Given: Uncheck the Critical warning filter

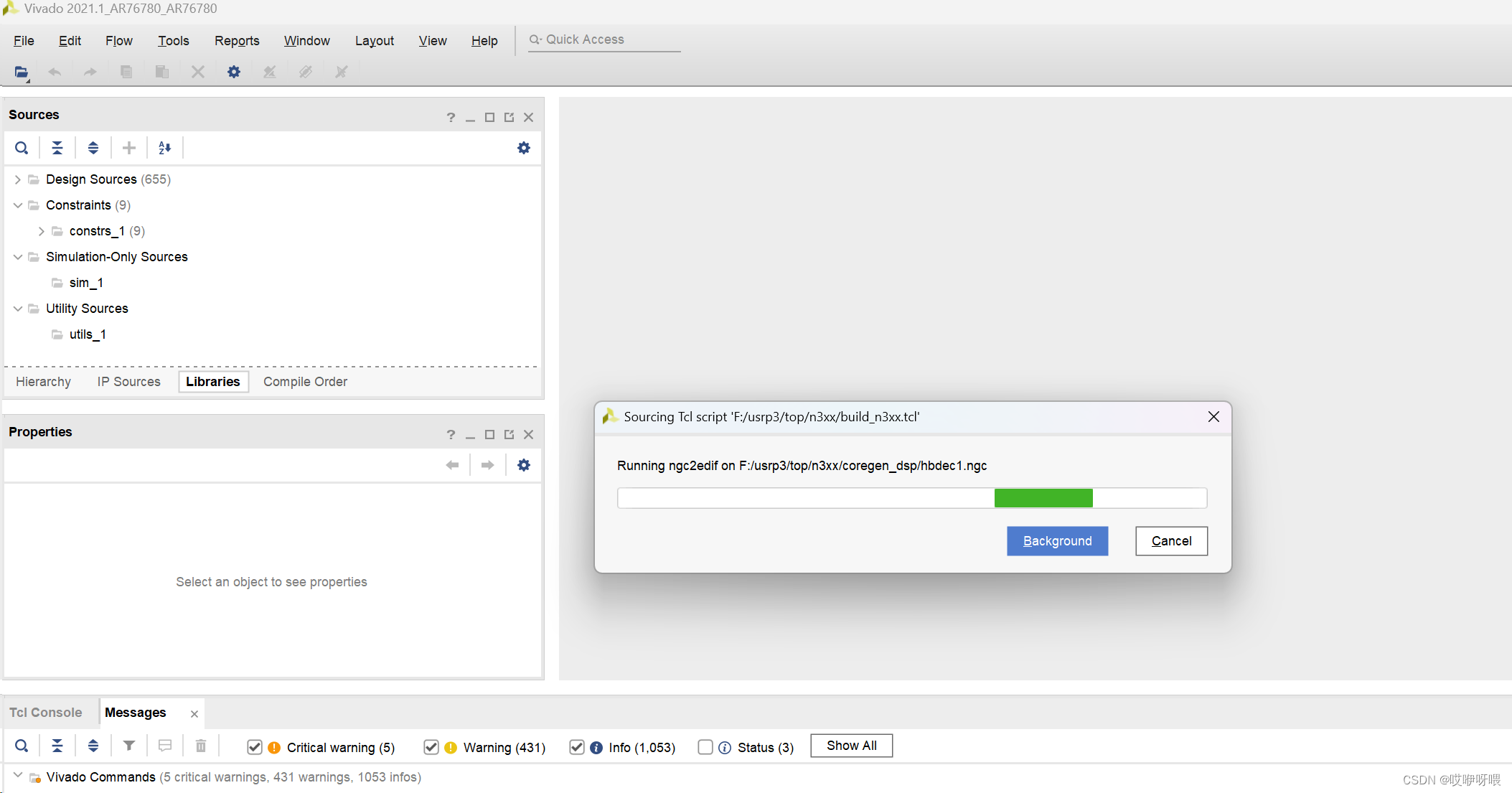Looking at the screenshot, I should coord(255,747).
